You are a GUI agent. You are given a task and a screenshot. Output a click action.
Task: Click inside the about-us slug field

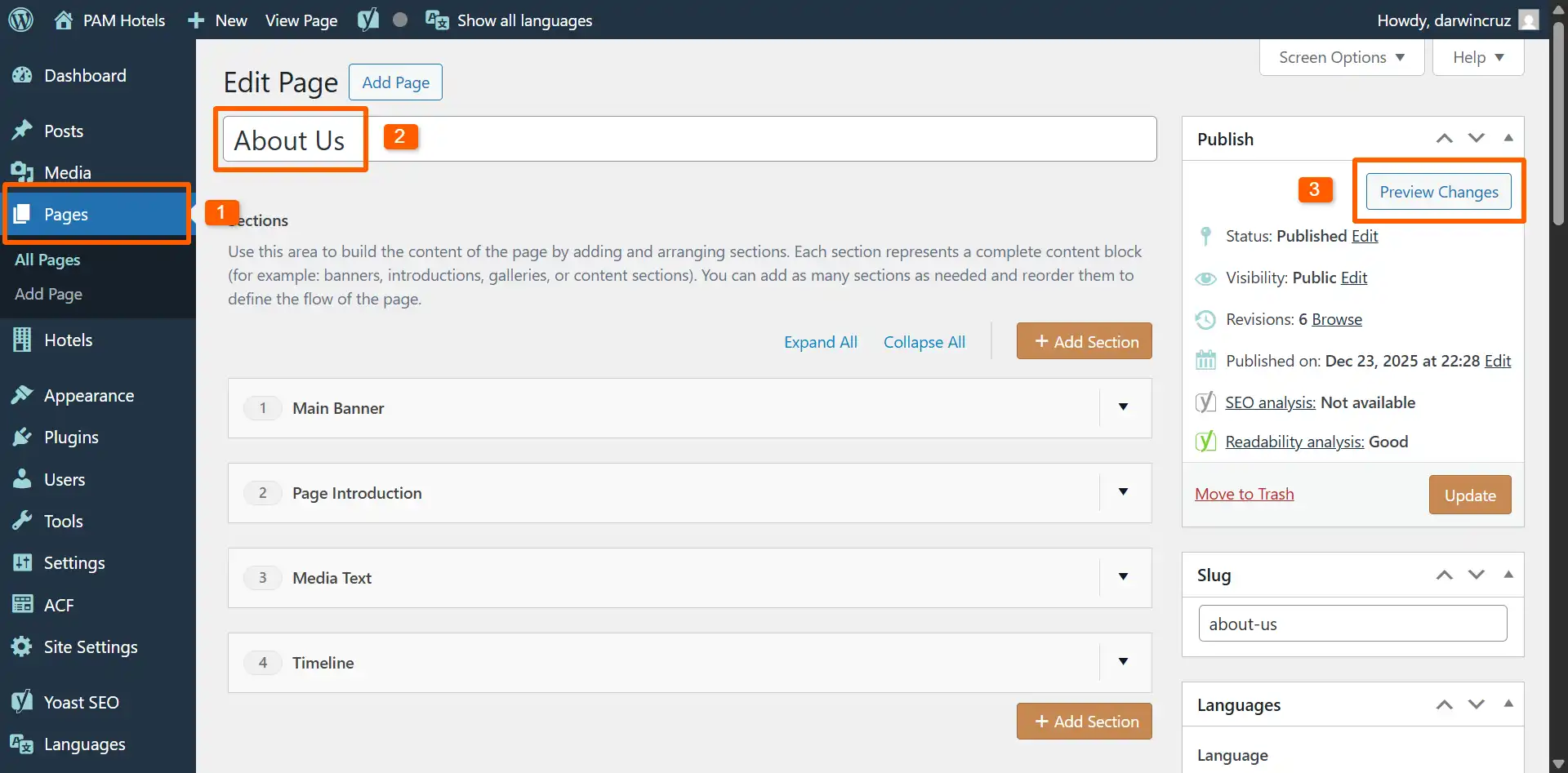(1352, 623)
